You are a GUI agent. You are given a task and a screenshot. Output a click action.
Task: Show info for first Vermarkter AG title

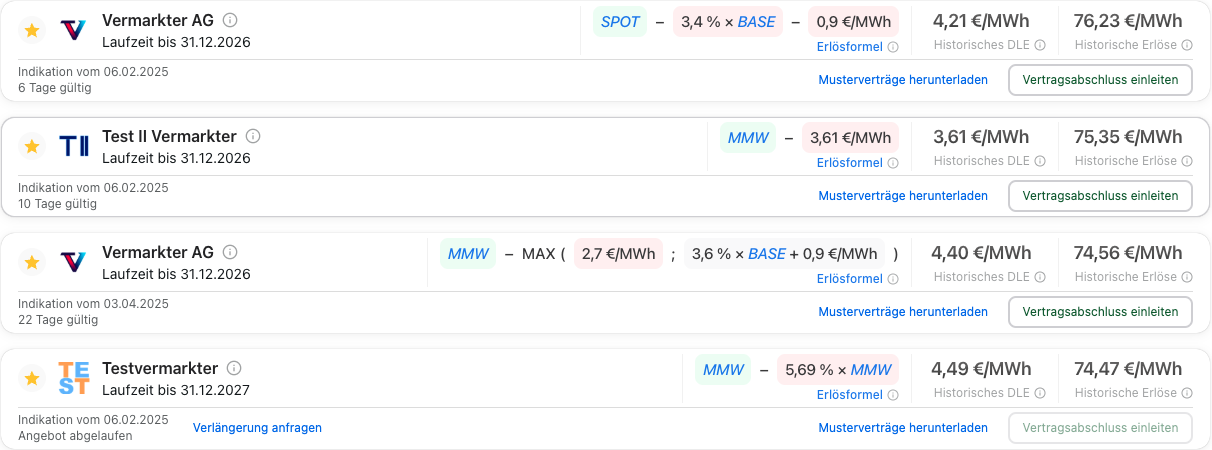tap(230, 20)
